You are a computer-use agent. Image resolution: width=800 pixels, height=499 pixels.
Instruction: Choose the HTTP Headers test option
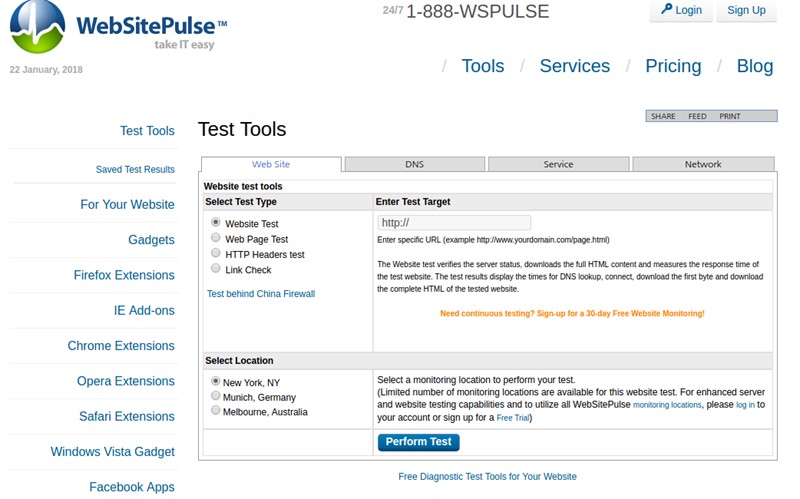(x=216, y=253)
